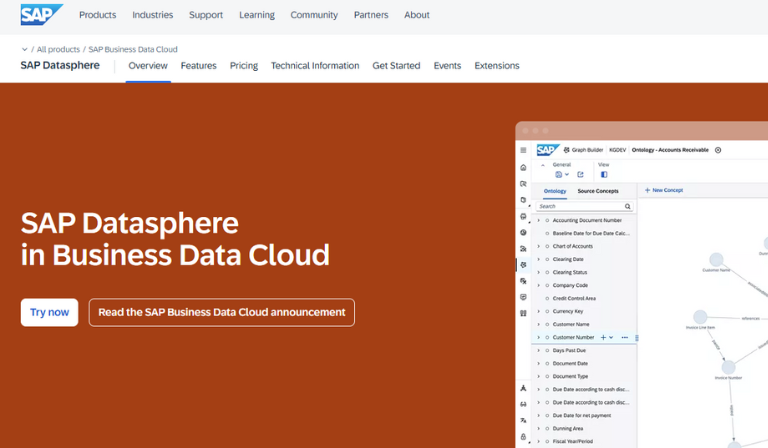Expand Accounting Document Number row
This screenshot has width=768, height=448.
tap(539, 220)
